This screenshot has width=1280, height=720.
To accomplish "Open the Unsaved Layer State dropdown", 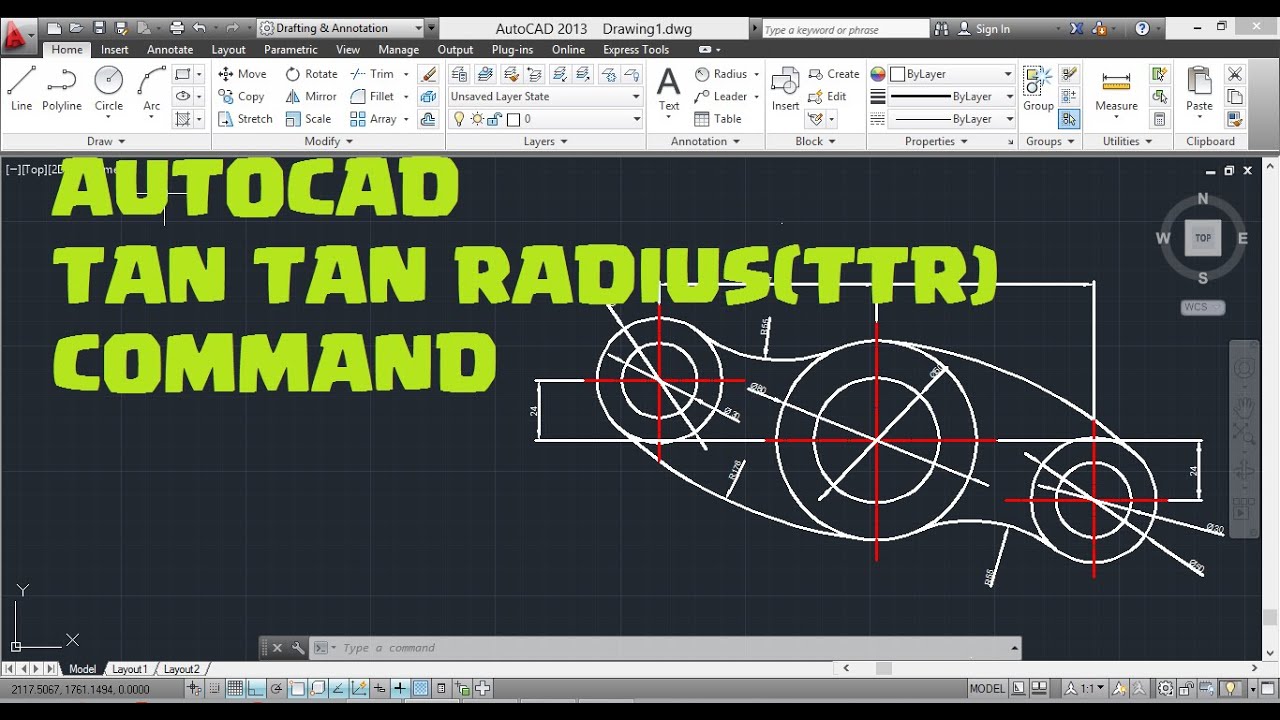I will click(545, 97).
